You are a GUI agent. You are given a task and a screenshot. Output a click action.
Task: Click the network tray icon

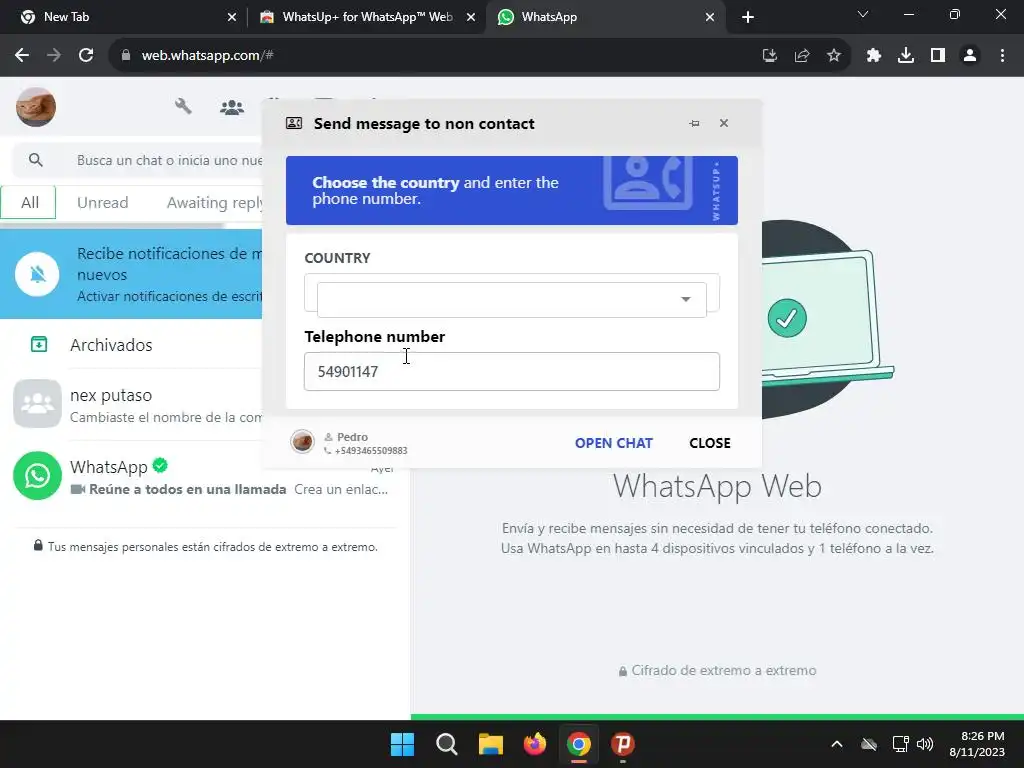[x=901, y=744]
